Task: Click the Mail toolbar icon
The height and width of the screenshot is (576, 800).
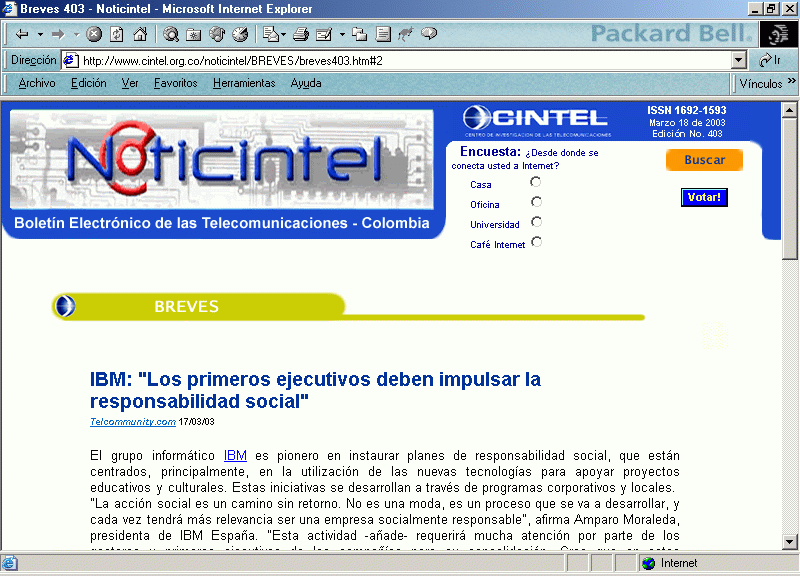Action: pyautogui.click(x=270, y=34)
